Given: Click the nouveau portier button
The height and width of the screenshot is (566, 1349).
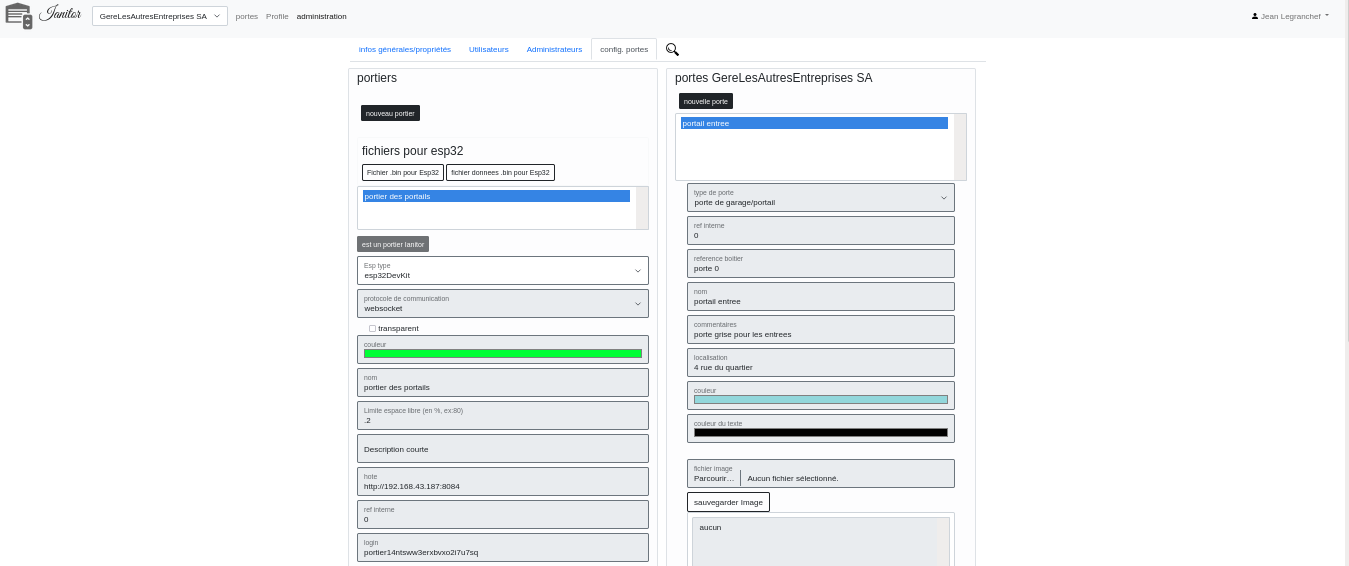Looking at the screenshot, I should click(x=390, y=113).
